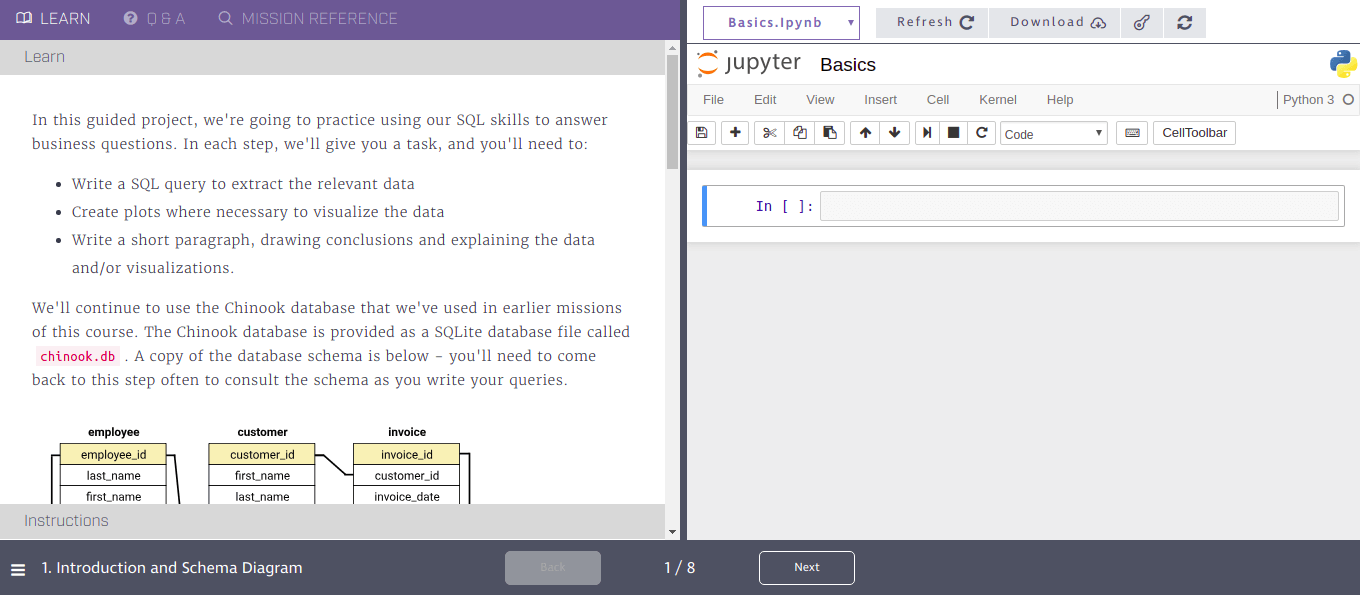Open the Kernel menu
The width and height of the screenshot is (1360, 595).
point(997,100)
